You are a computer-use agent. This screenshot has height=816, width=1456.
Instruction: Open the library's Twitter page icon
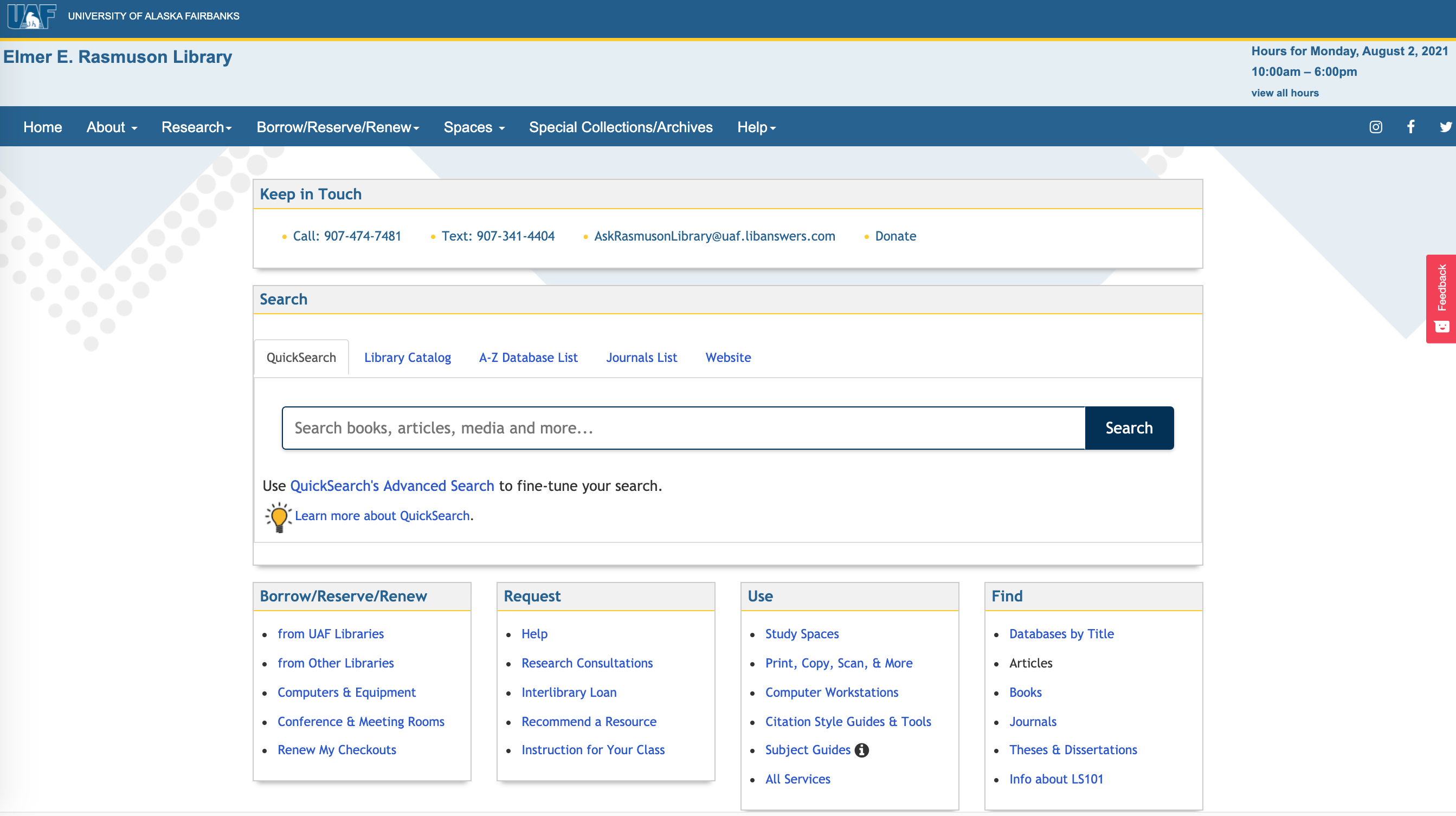tap(1445, 127)
